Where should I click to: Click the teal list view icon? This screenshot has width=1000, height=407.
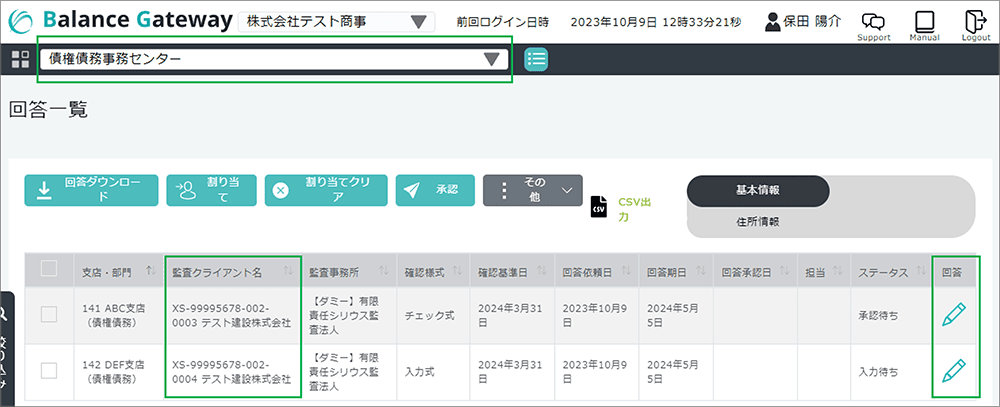pyautogui.click(x=536, y=59)
